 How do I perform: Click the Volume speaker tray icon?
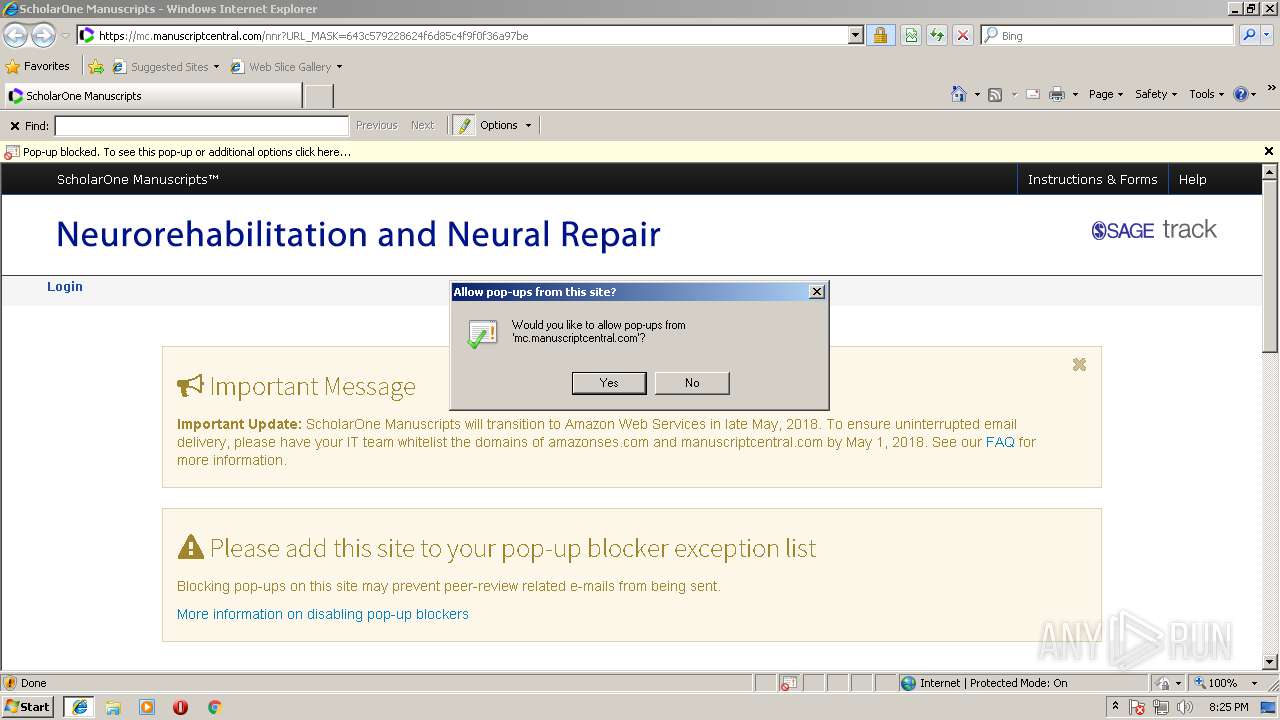point(1185,707)
